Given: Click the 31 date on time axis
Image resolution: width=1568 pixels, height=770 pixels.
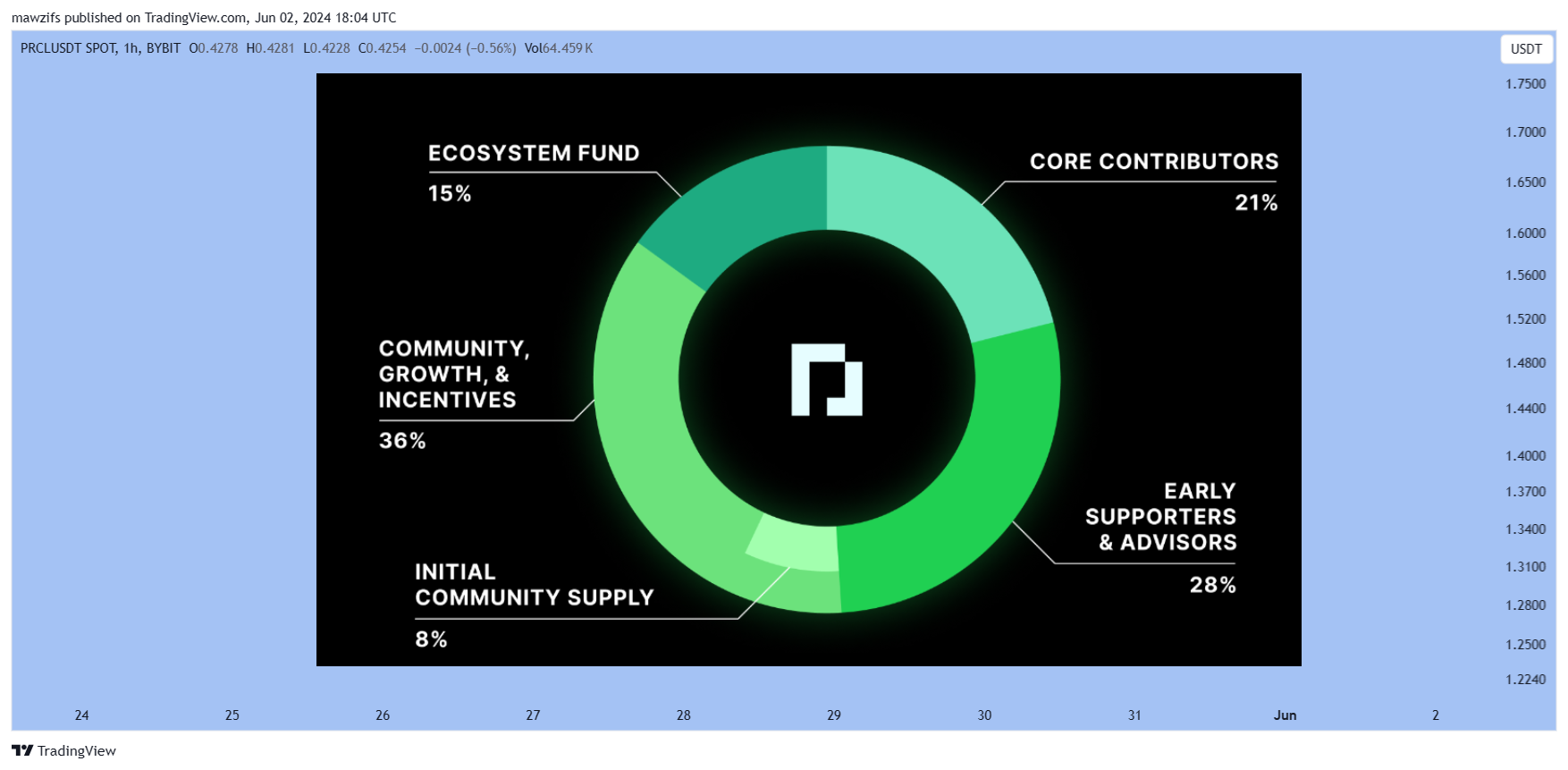Looking at the screenshot, I should click(x=1134, y=715).
